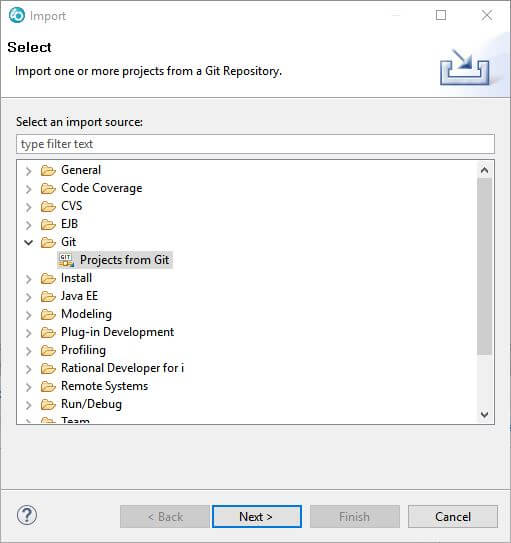Image resolution: width=511 pixels, height=543 pixels.
Task: Click the General folder icon
Action: tap(48, 170)
